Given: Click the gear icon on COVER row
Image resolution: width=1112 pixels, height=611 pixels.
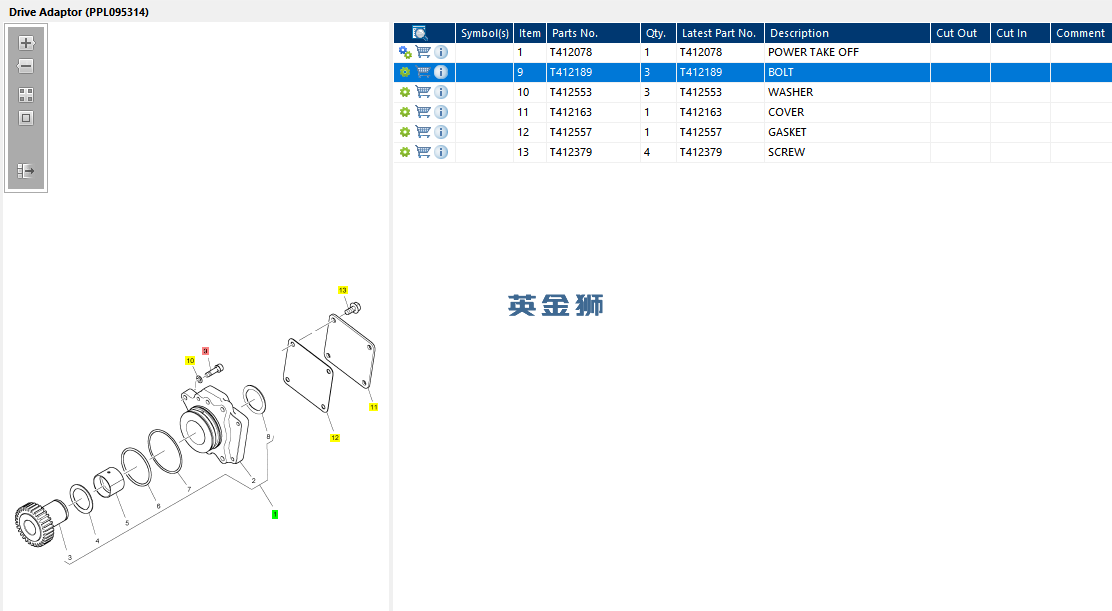Looking at the screenshot, I should click(x=405, y=112).
